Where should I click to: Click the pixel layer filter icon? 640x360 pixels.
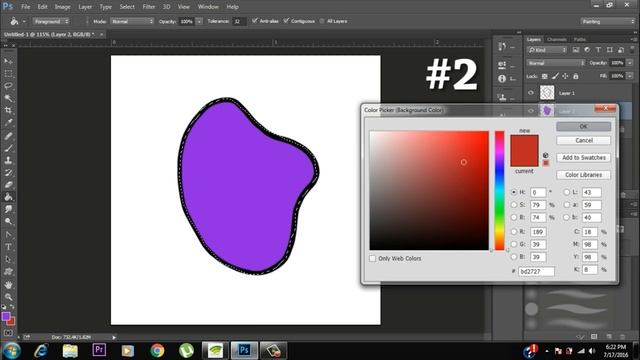576,50
